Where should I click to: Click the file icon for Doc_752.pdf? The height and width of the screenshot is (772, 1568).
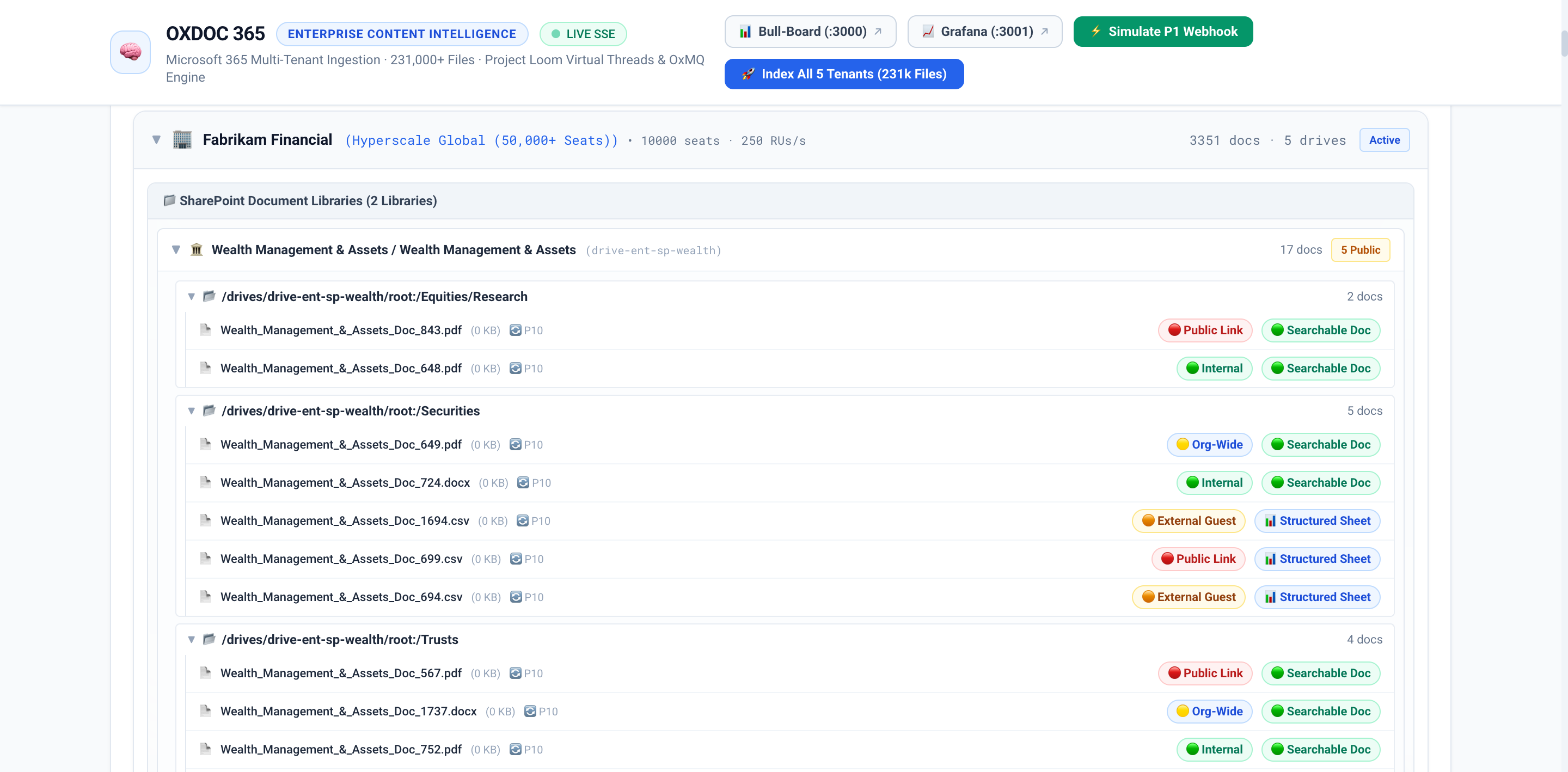[205, 749]
